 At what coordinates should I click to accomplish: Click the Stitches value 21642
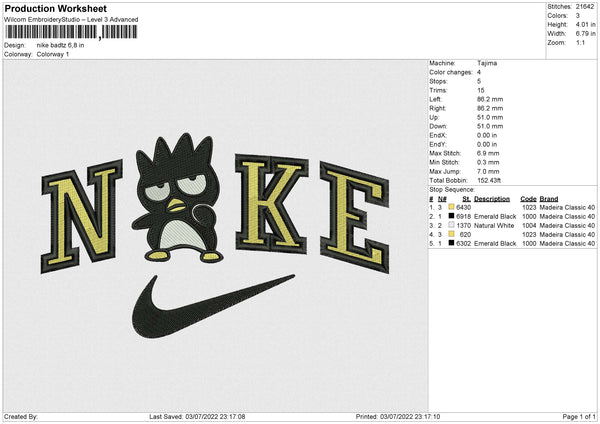pyautogui.click(x=585, y=7)
